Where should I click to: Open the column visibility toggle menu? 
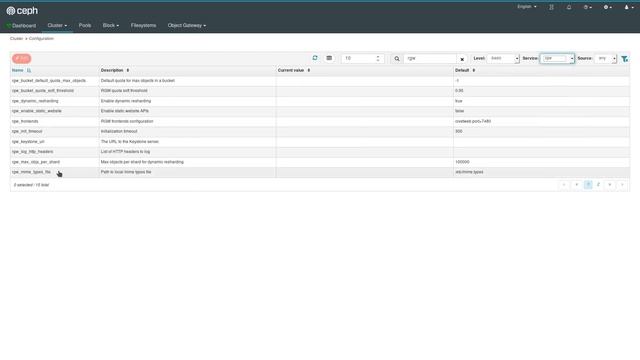pos(329,58)
